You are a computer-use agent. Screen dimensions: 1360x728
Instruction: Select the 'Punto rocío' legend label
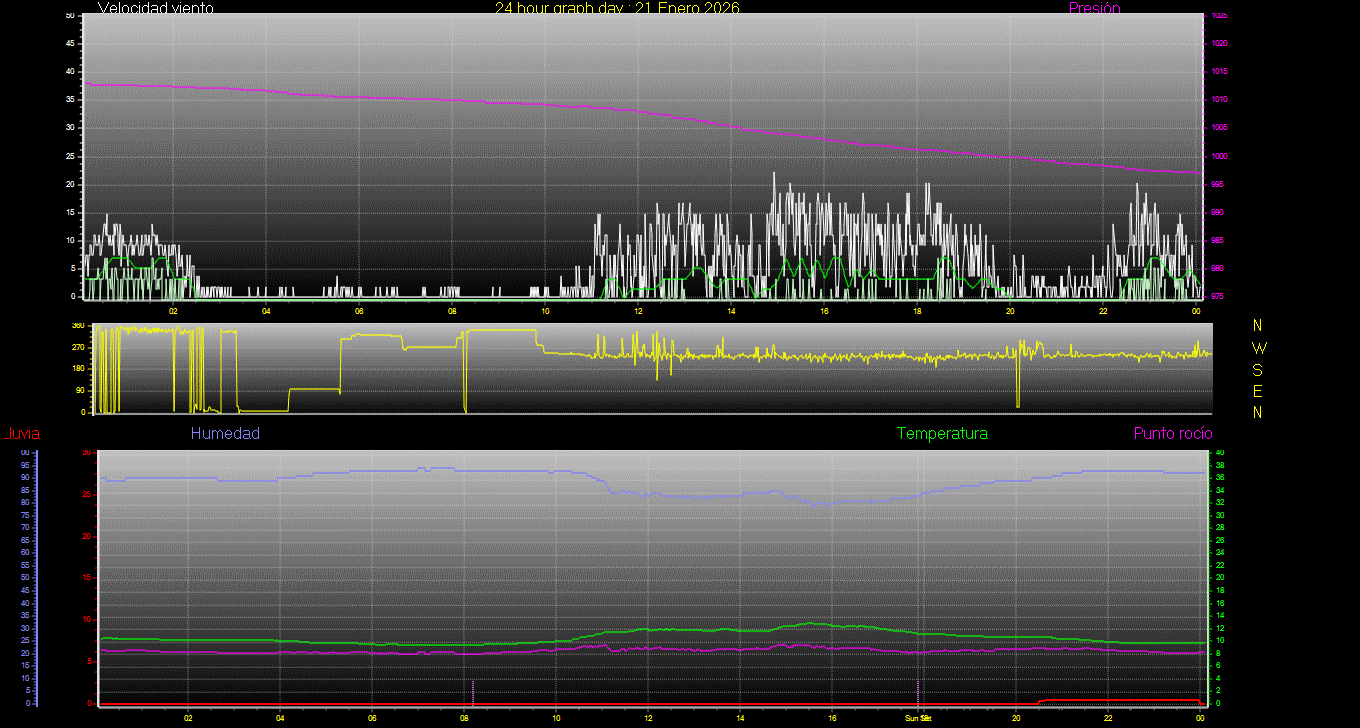click(x=1172, y=434)
